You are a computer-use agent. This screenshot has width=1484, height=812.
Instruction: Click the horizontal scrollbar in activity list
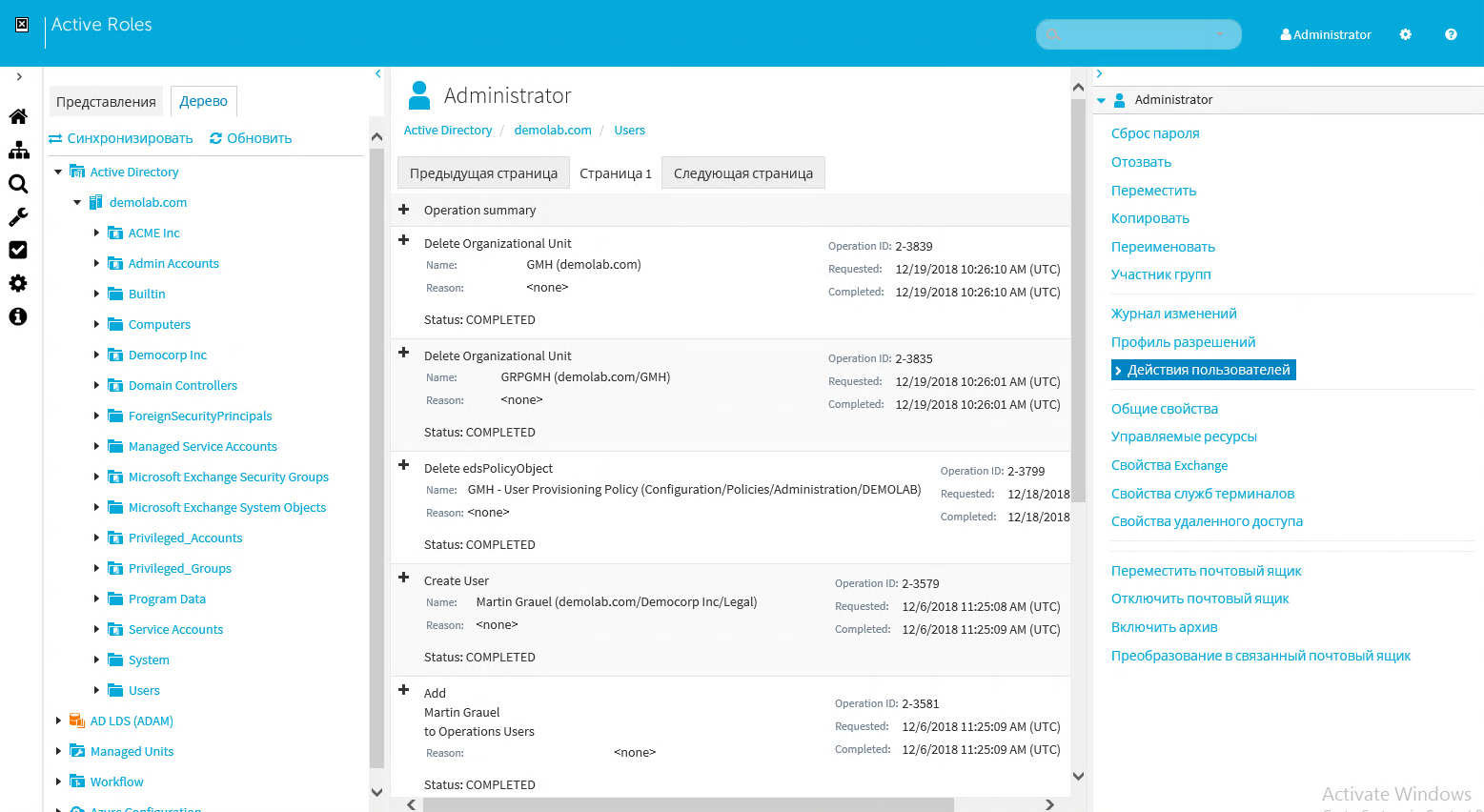[x=686, y=804]
